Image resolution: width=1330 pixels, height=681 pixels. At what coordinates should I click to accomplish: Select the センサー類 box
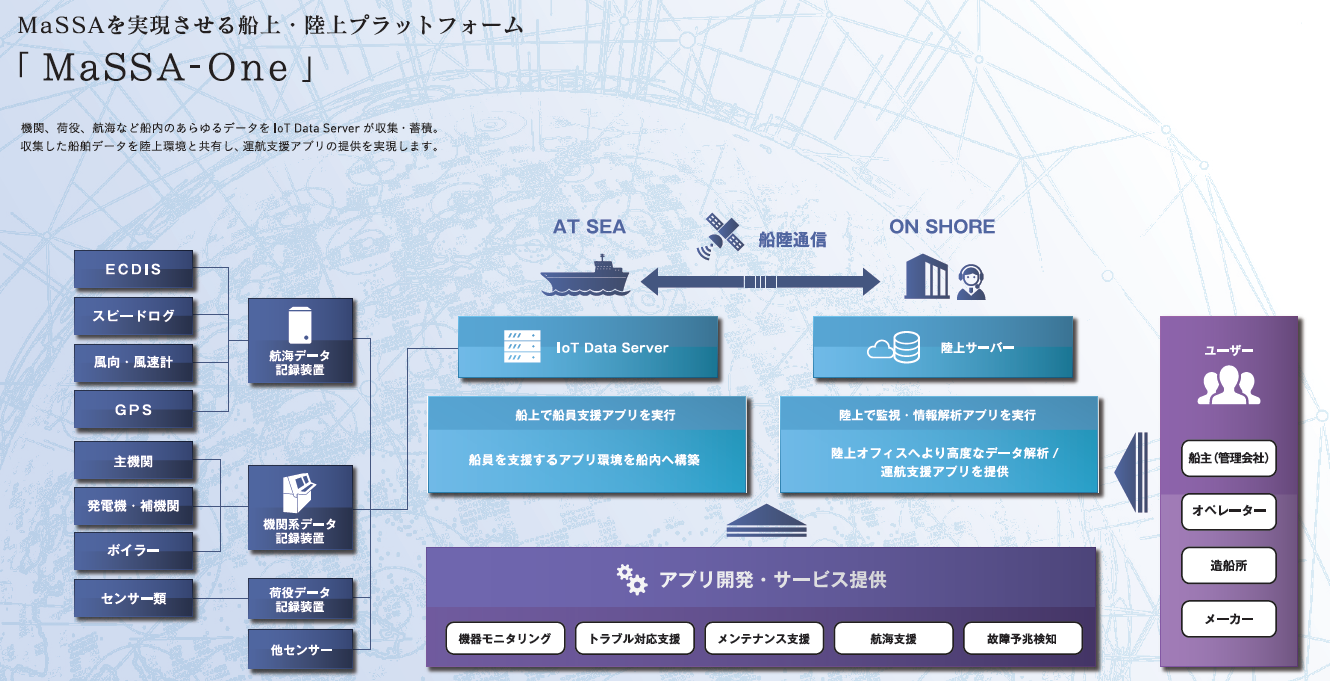[x=134, y=598]
